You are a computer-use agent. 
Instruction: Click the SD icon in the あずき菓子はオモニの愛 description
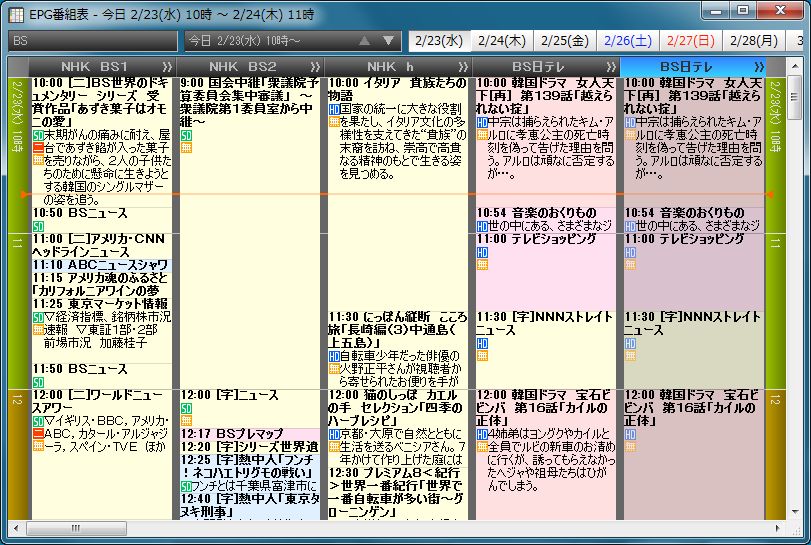[38, 135]
